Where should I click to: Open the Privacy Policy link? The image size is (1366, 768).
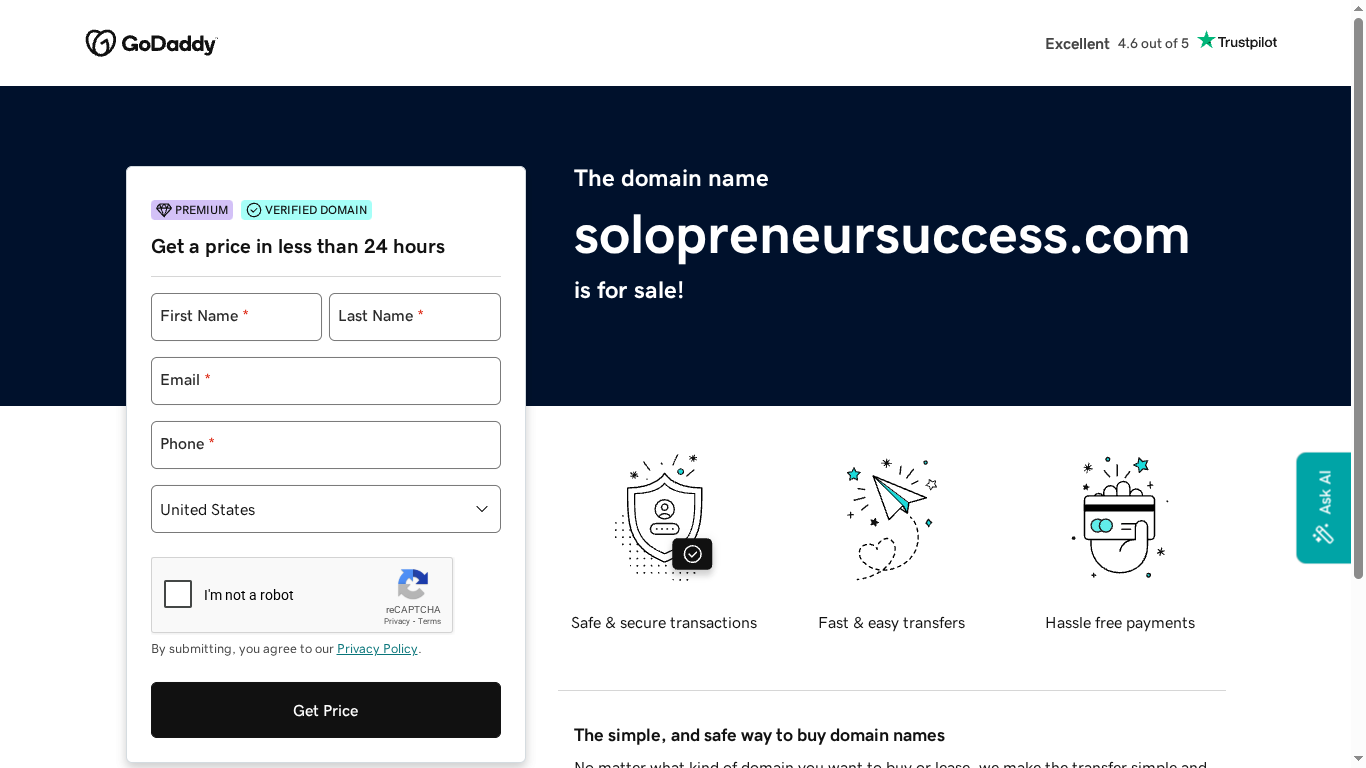point(376,648)
